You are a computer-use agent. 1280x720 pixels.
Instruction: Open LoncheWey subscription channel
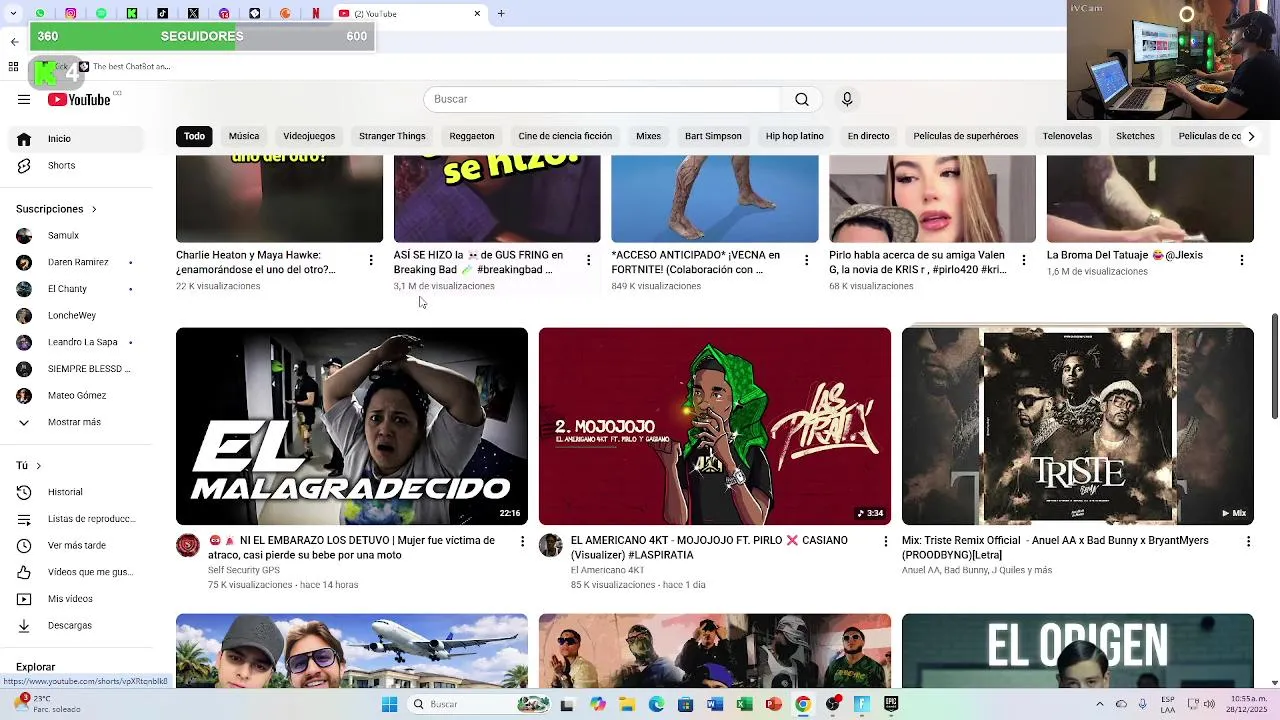(x=74, y=315)
